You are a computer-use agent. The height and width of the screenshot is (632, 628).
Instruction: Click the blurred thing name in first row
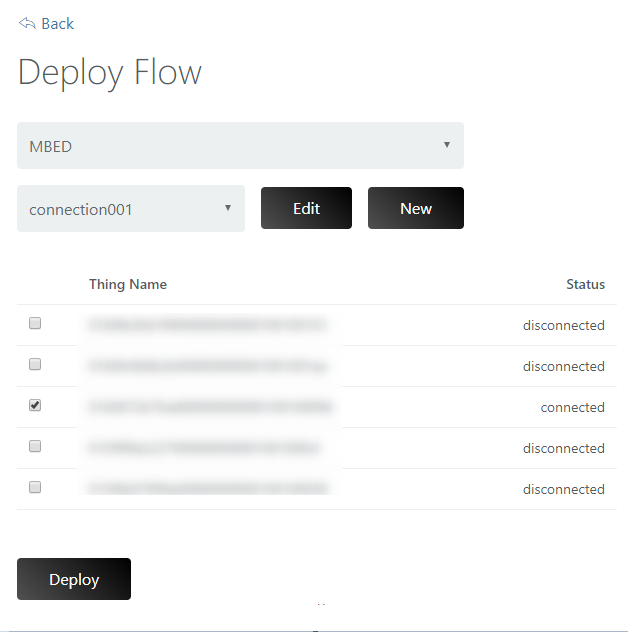click(x=208, y=325)
